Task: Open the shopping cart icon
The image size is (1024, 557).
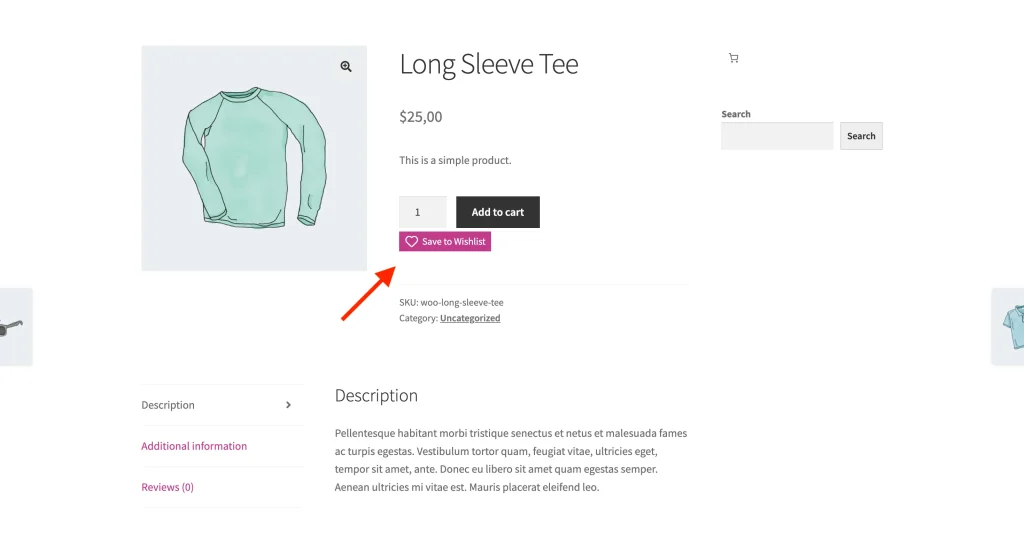Action: 734,58
